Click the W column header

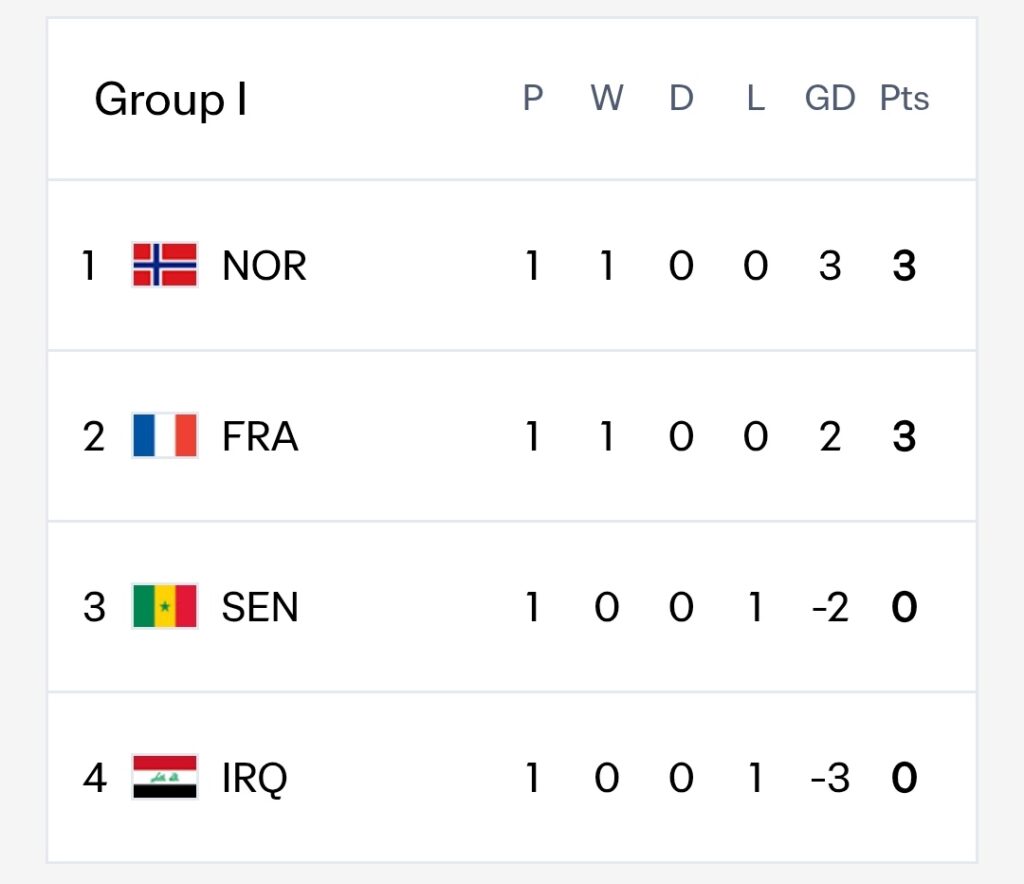pos(607,99)
